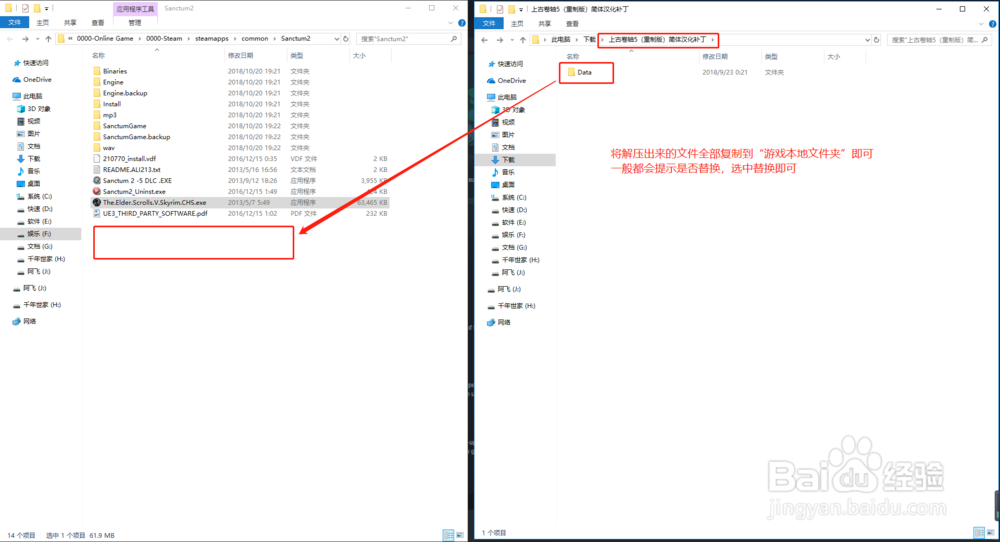The height and width of the screenshot is (542, 1000).
Task: Expand address history dropdown in Sanctum2 window
Action: [x=337, y=39]
